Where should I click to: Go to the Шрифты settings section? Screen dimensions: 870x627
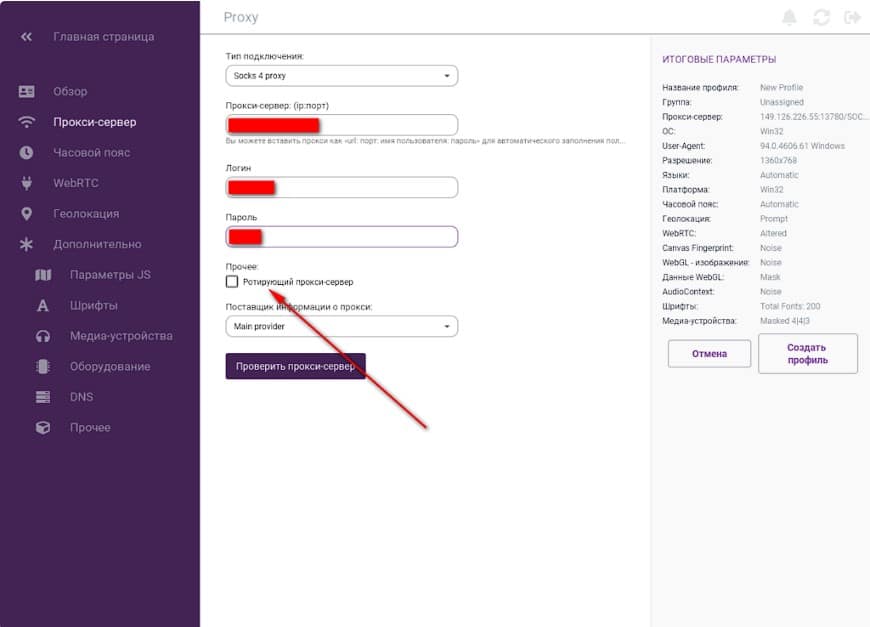(93, 306)
